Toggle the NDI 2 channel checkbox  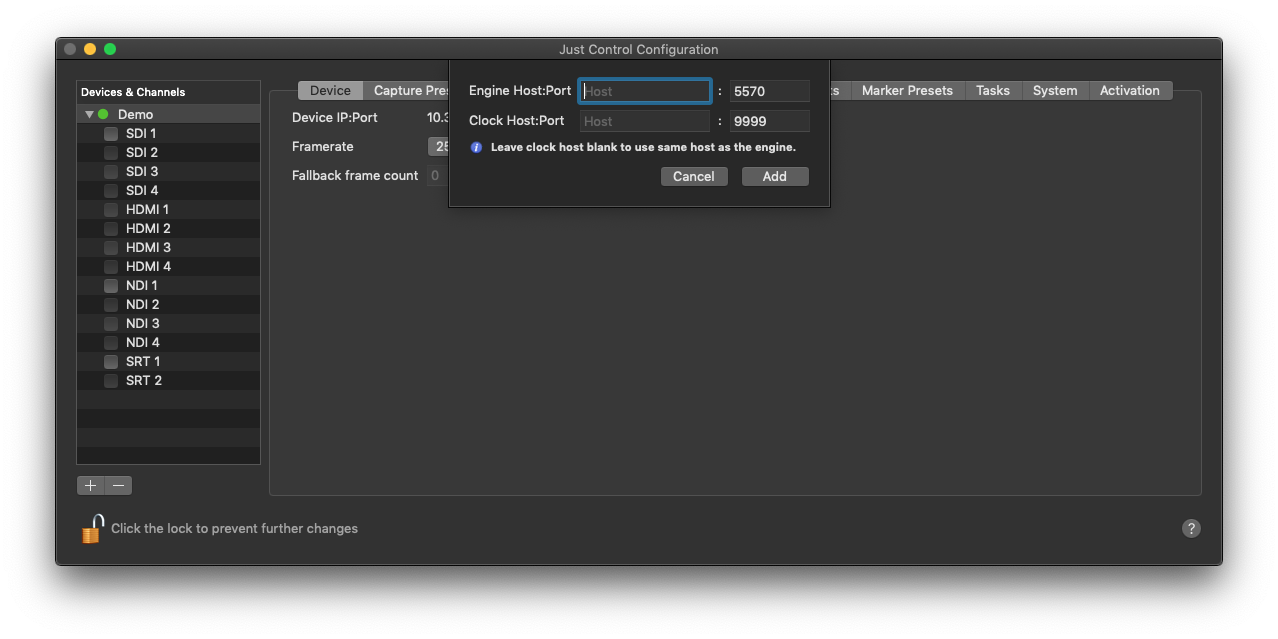point(111,304)
